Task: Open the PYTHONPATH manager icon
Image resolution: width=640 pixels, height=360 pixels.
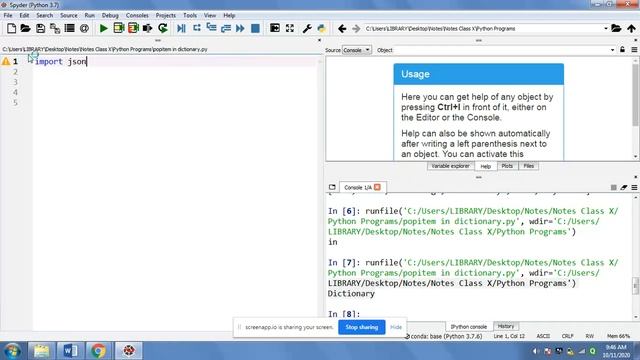Action: [x=322, y=28]
